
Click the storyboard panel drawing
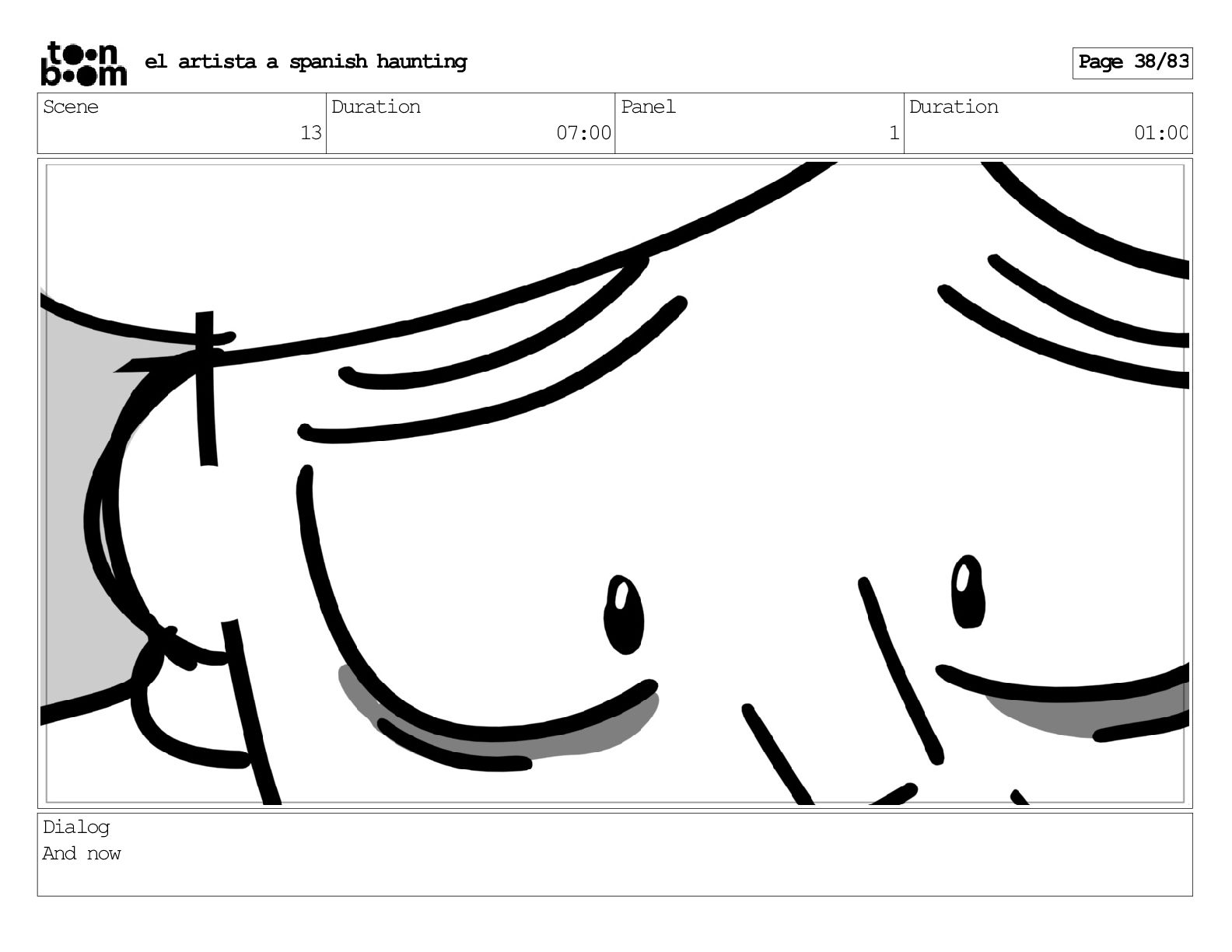614,483
